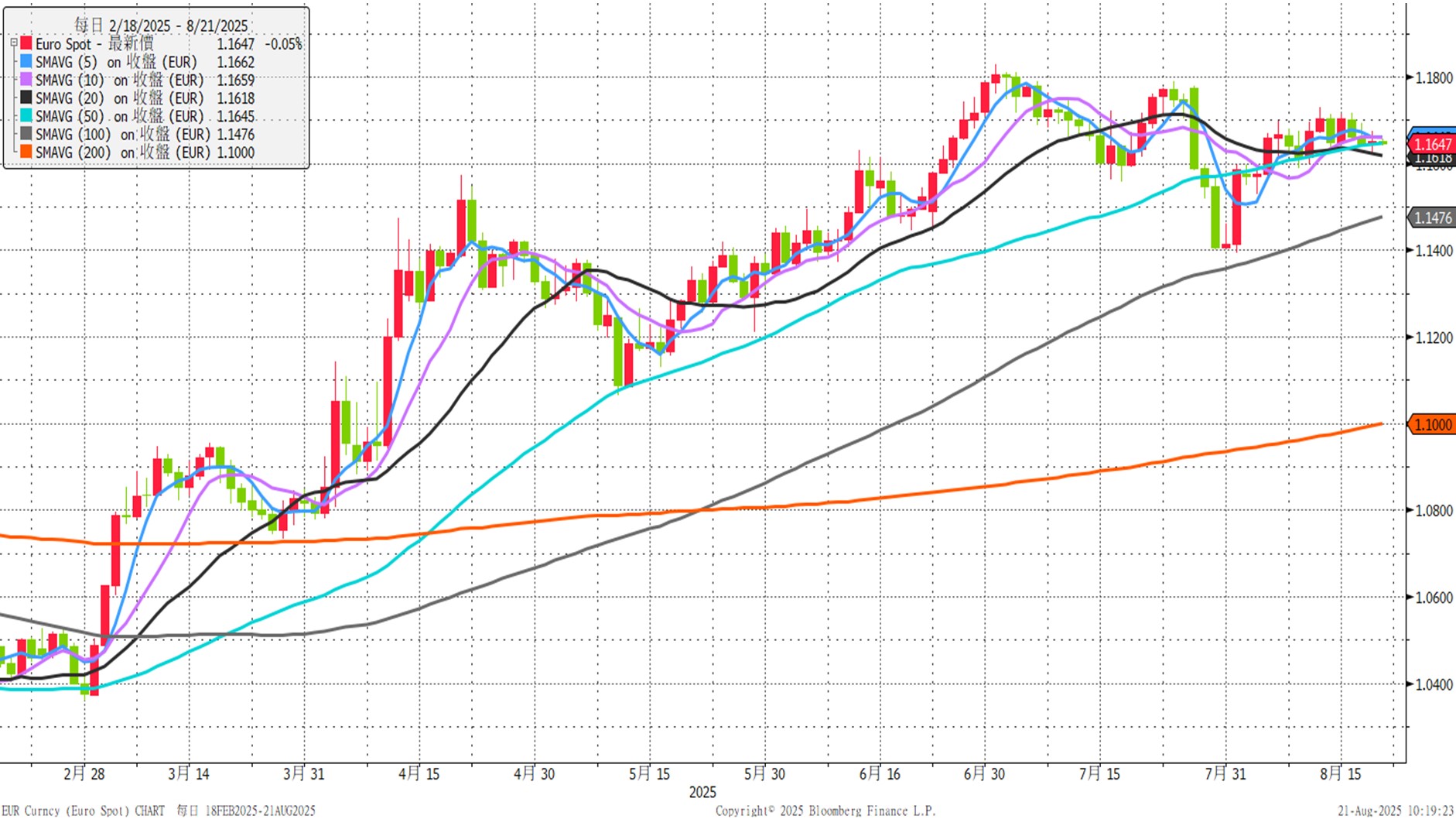Click the cyan SMAVG (50) legend swatch
Screen dimensions: 1456x819
click(x=26, y=115)
